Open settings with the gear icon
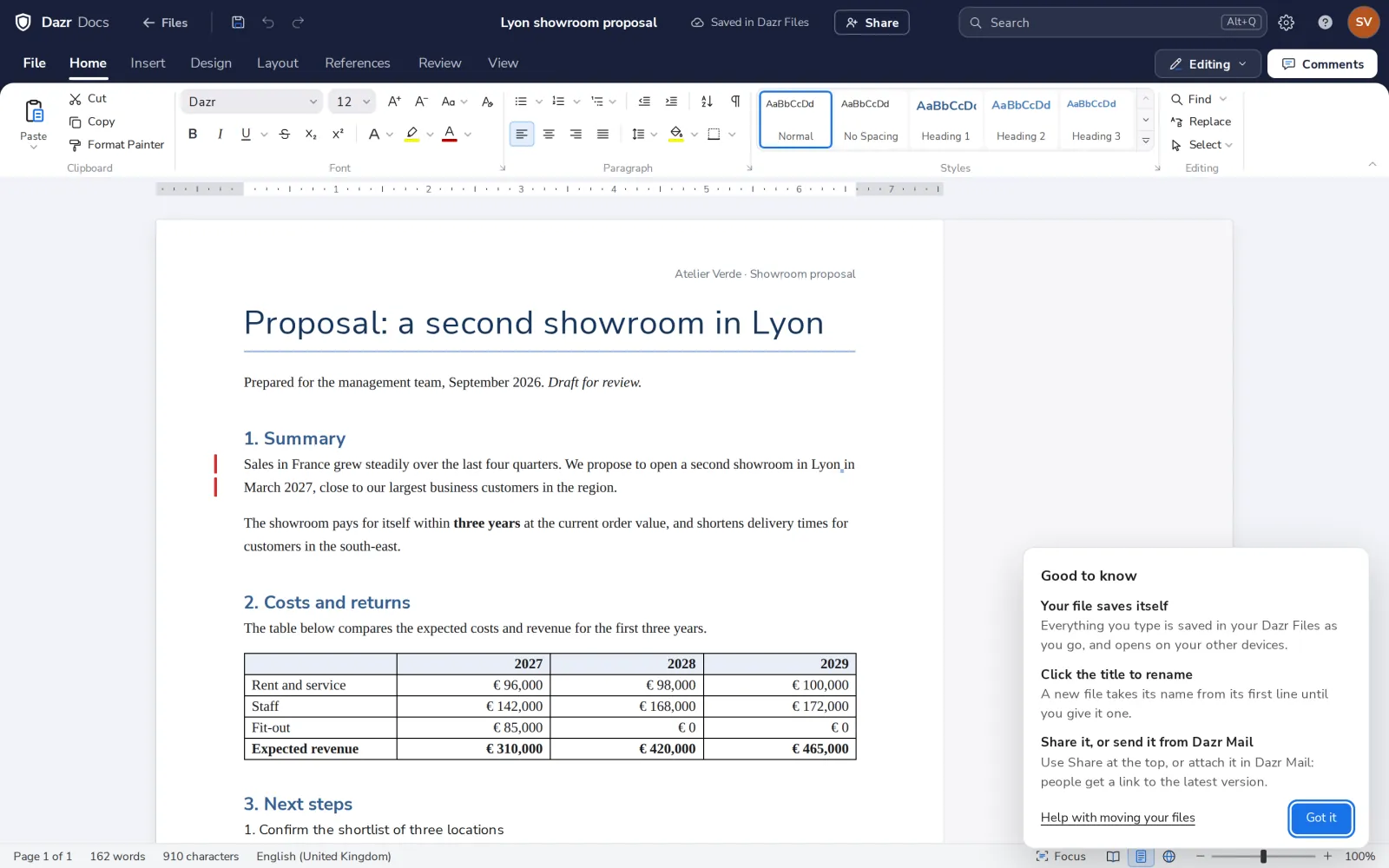 click(1287, 23)
